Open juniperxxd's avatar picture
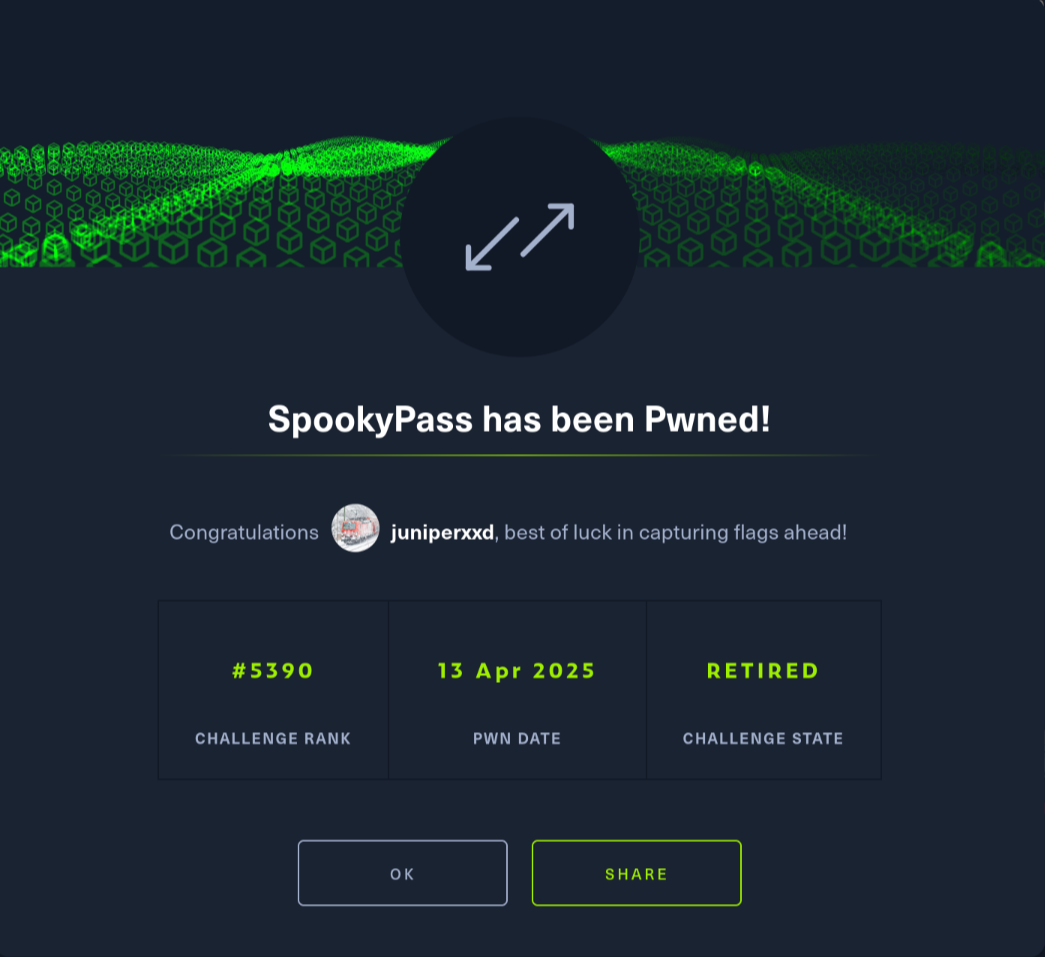Screen dimensions: 1045x957 (355, 528)
